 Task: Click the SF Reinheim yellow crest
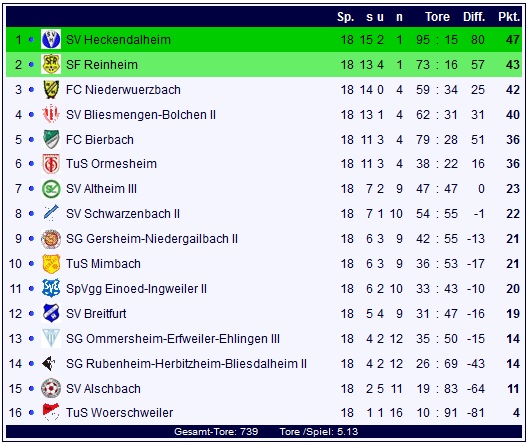[51, 64]
